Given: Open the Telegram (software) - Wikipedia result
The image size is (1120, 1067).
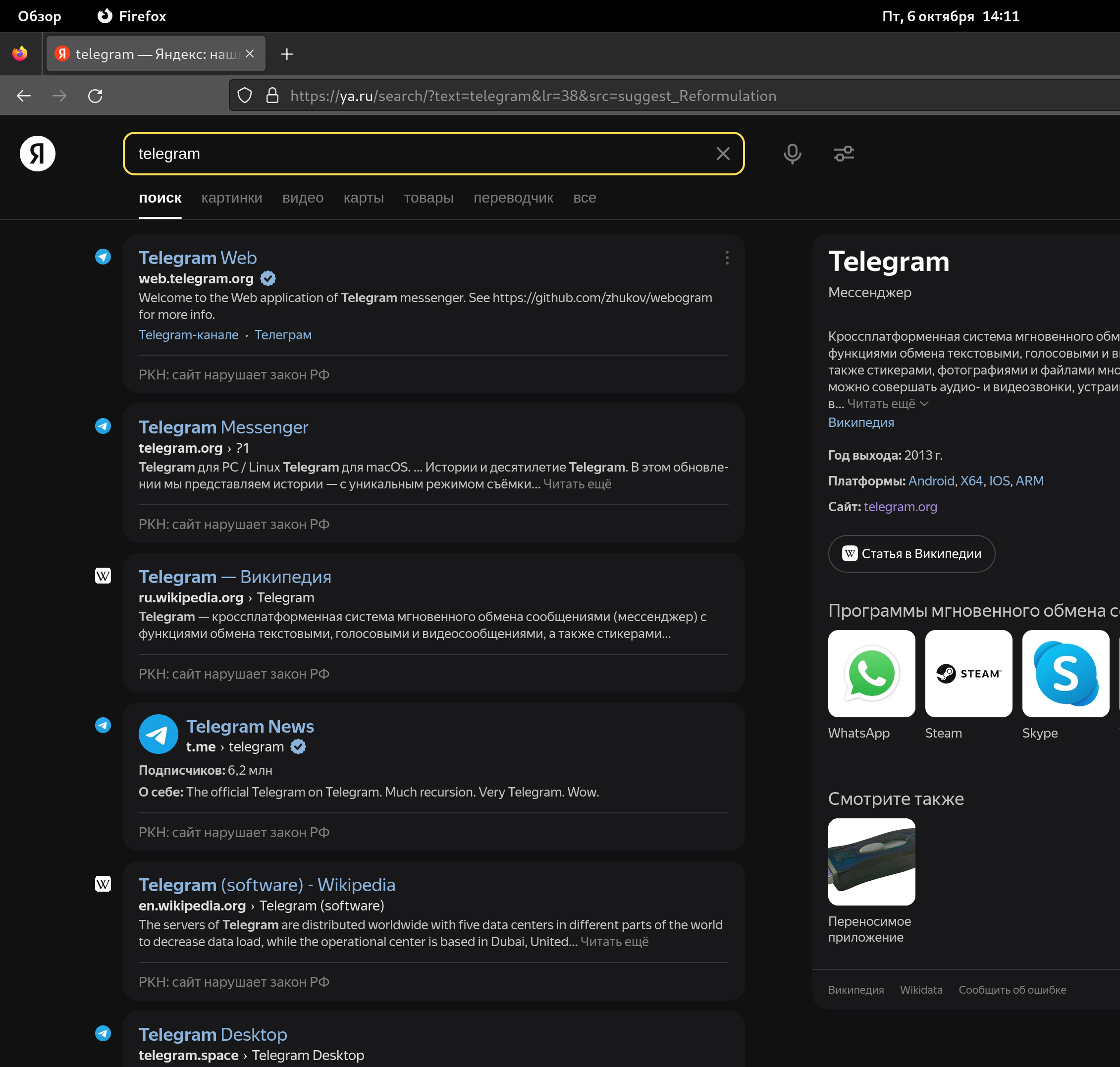Looking at the screenshot, I should tap(267, 885).
